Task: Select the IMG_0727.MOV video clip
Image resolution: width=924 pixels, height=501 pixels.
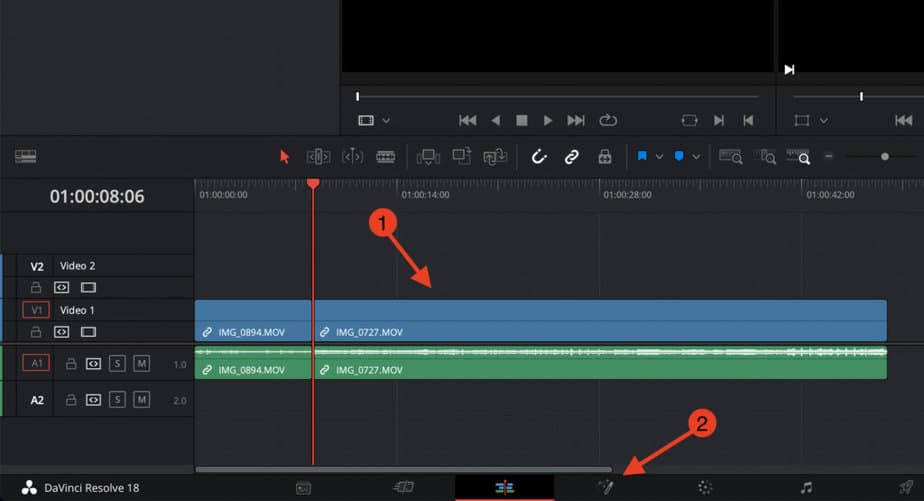Action: [x=600, y=321]
